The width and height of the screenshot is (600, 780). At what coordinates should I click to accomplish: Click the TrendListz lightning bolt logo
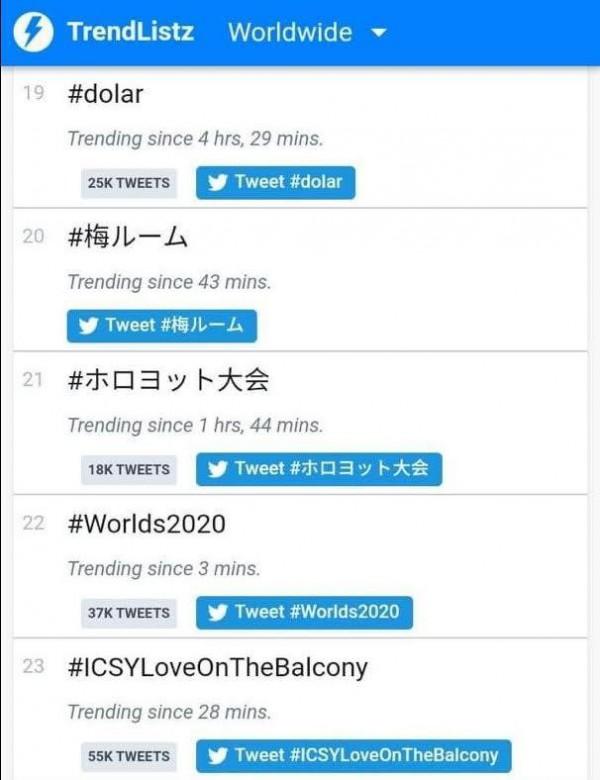[34, 32]
